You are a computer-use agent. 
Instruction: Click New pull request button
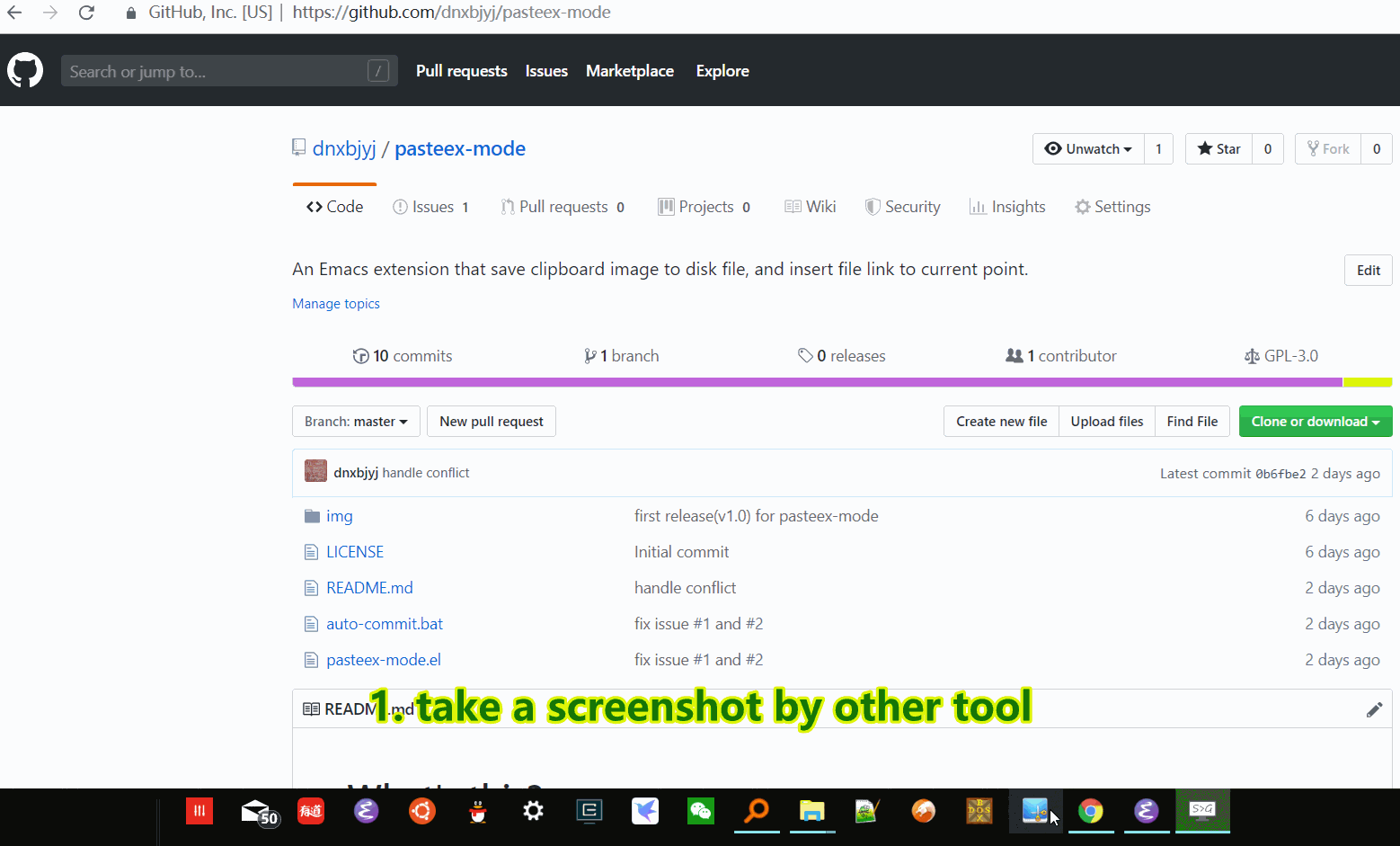[492, 422]
